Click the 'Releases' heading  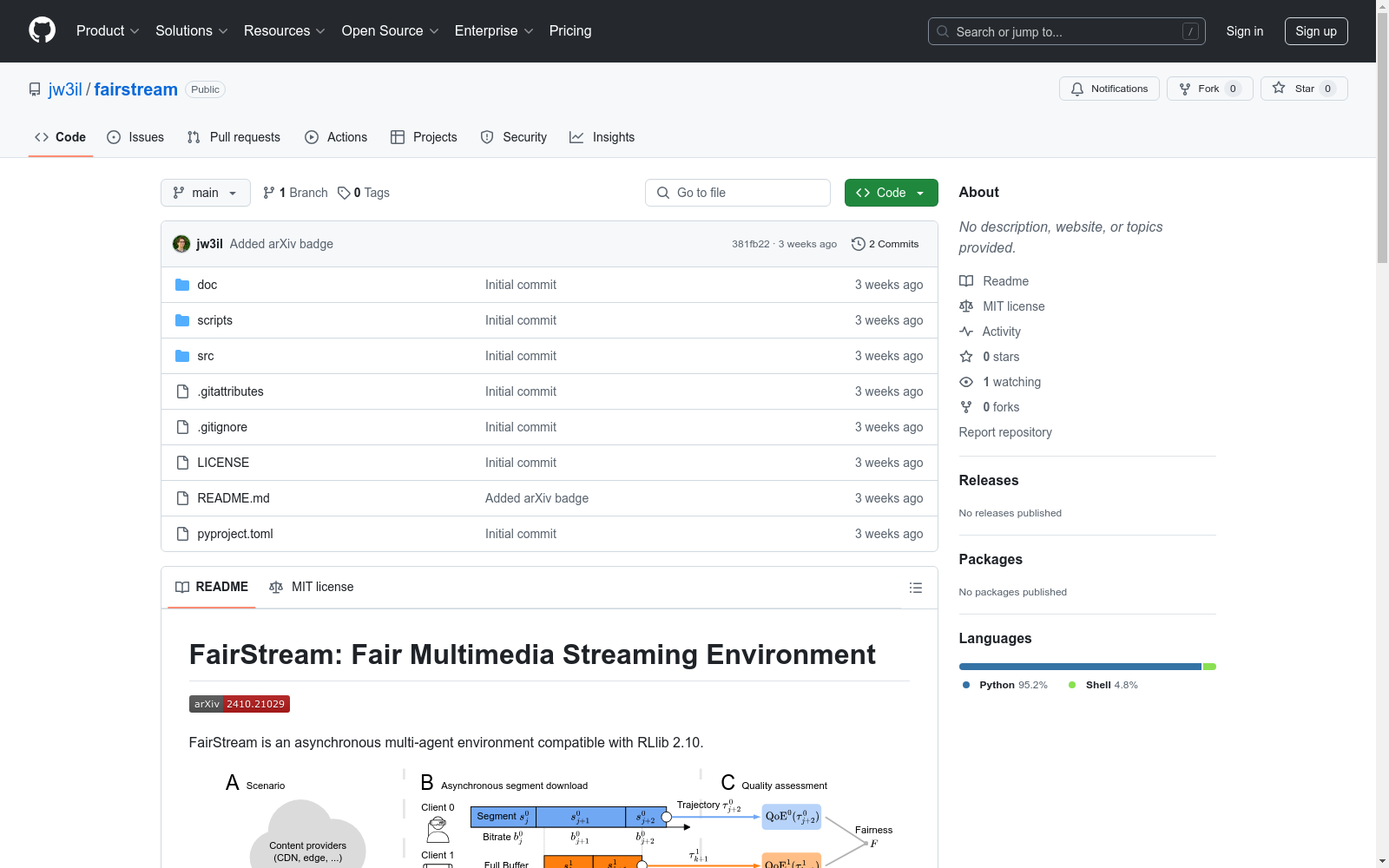click(989, 480)
